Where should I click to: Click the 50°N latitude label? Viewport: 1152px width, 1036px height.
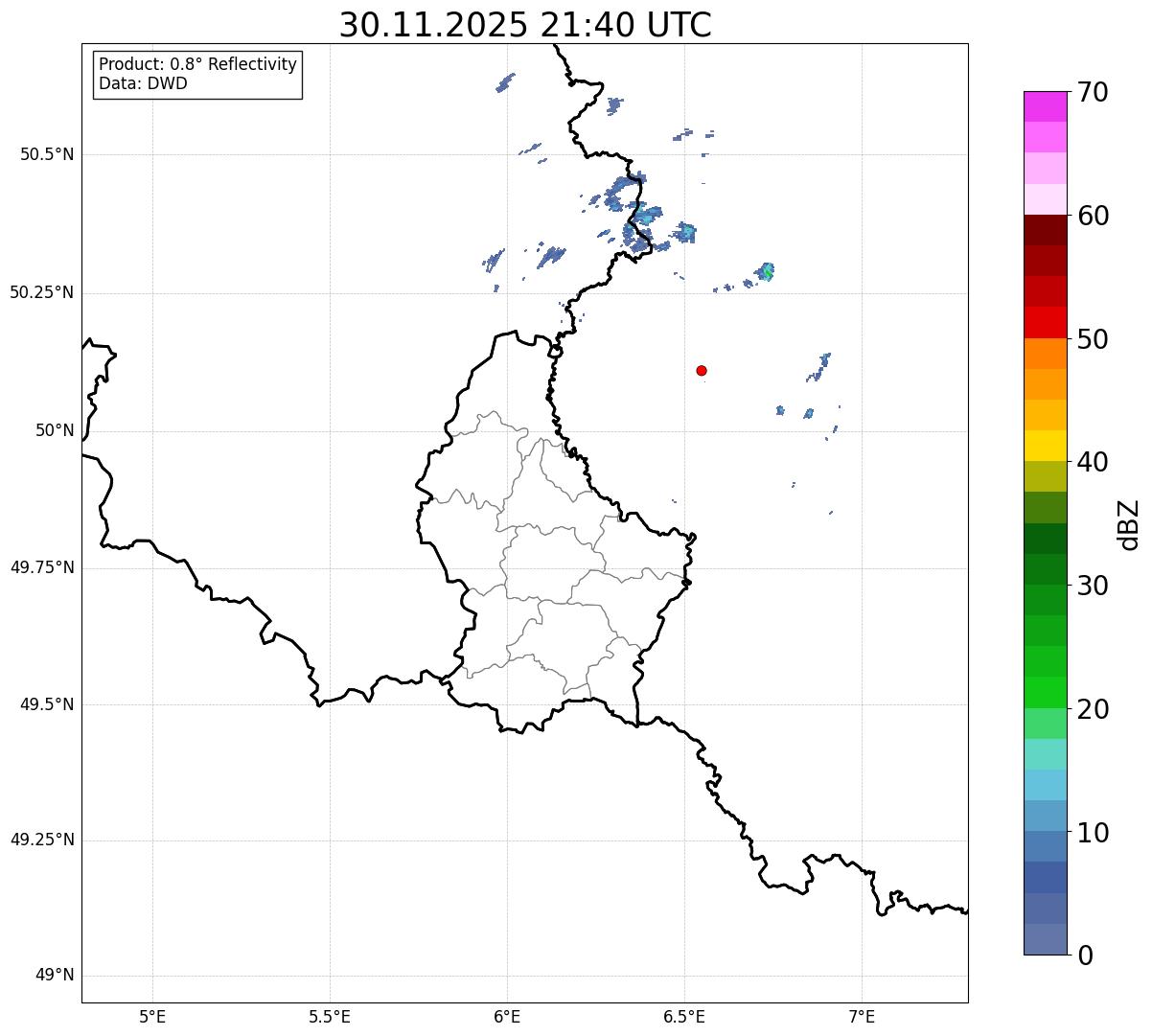pos(55,430)
